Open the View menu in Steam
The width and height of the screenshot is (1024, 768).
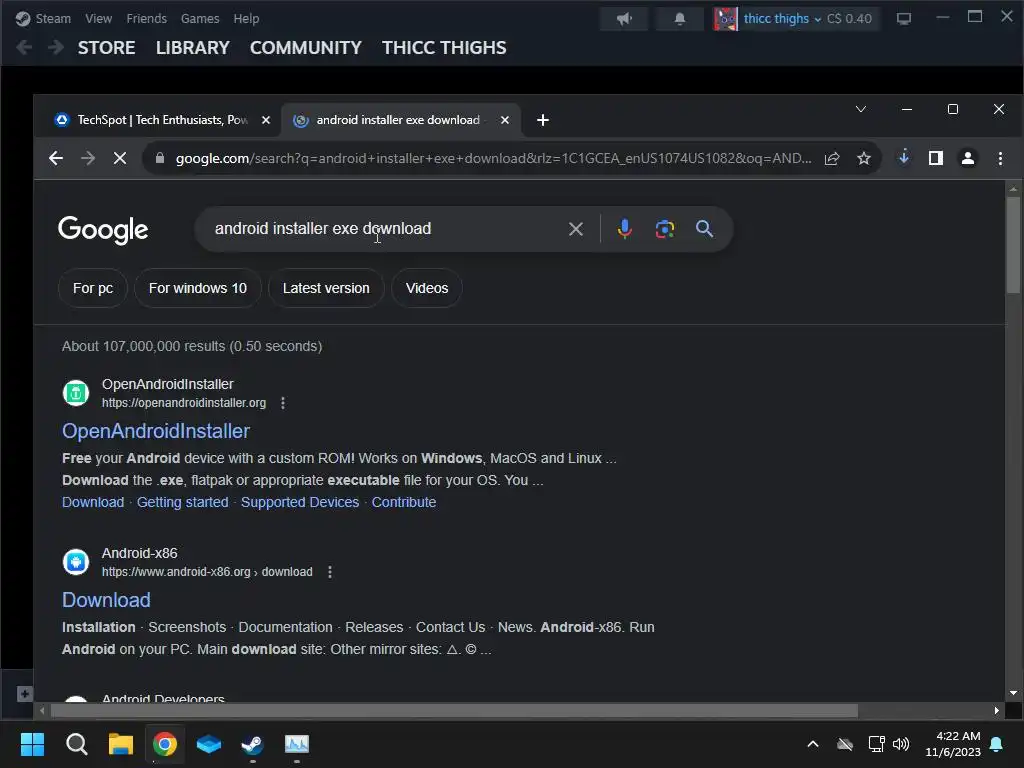tap(98, 18)
